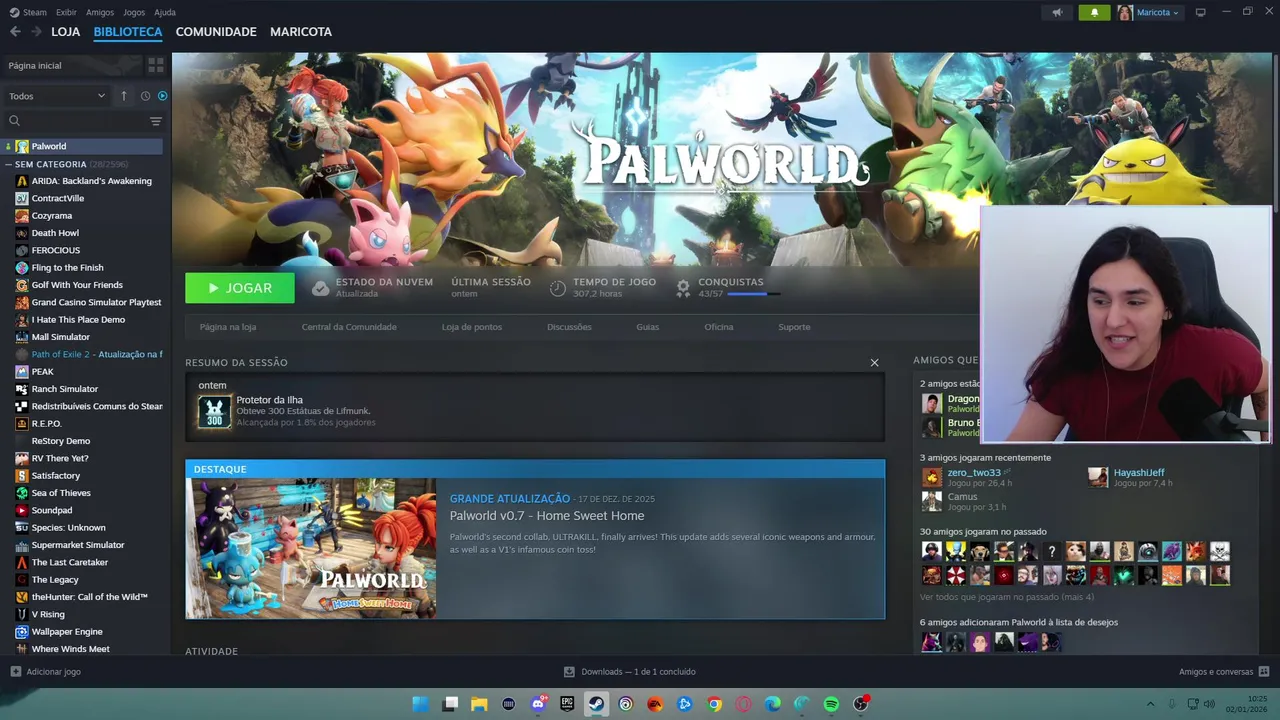Viewport: 1280px width, 720px height.
Task: Open the cloud status icon
Action: (320, 288)
